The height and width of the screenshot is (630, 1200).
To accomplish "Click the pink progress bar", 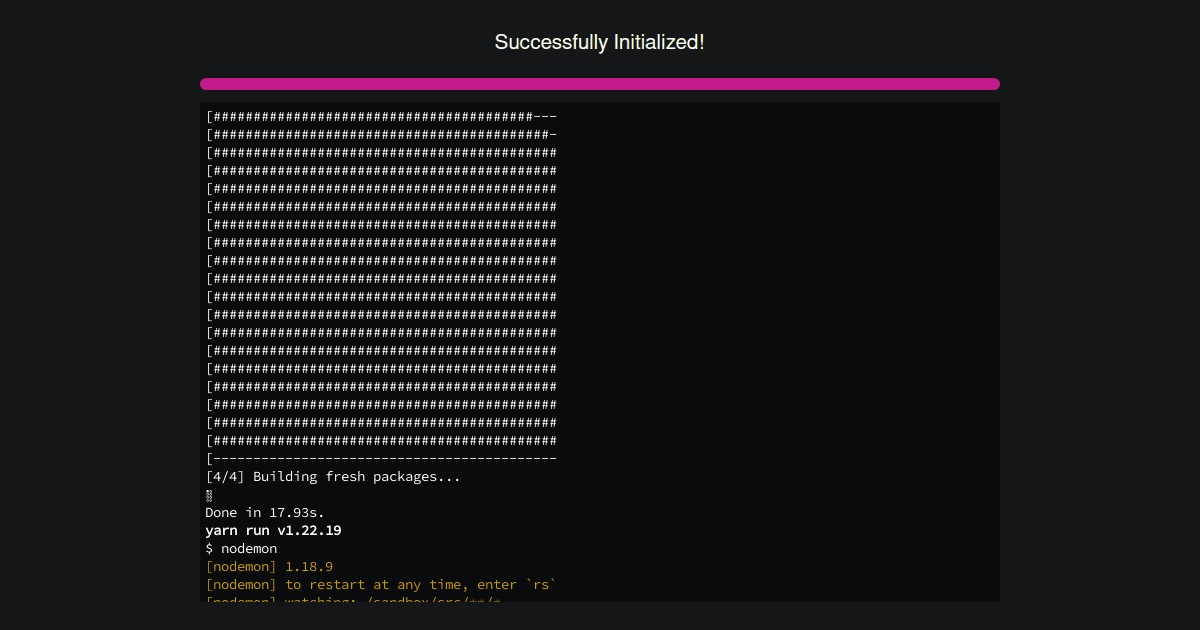I will [x=599, y=84].
